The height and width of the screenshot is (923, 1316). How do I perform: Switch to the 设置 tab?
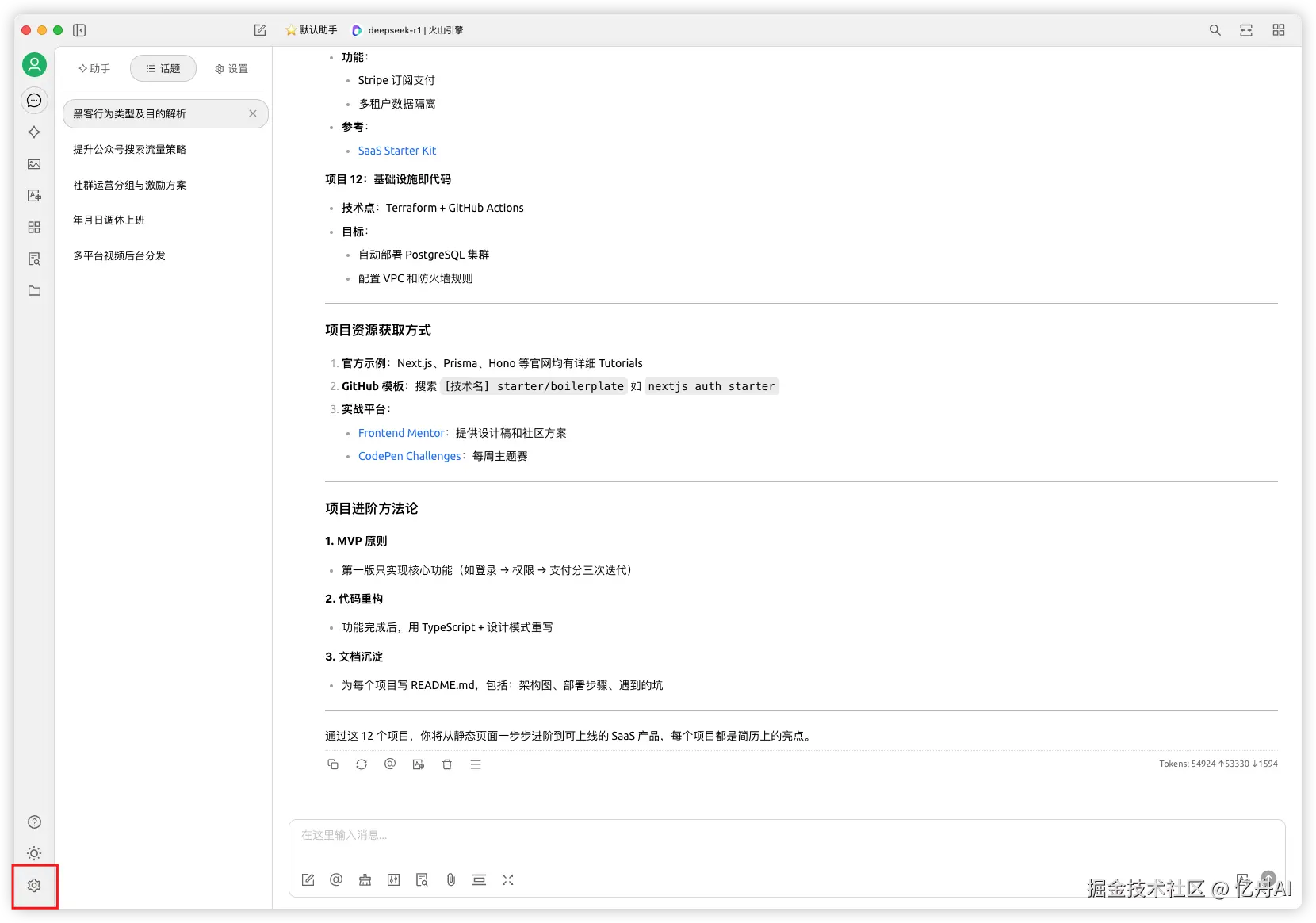pos(231,69)
